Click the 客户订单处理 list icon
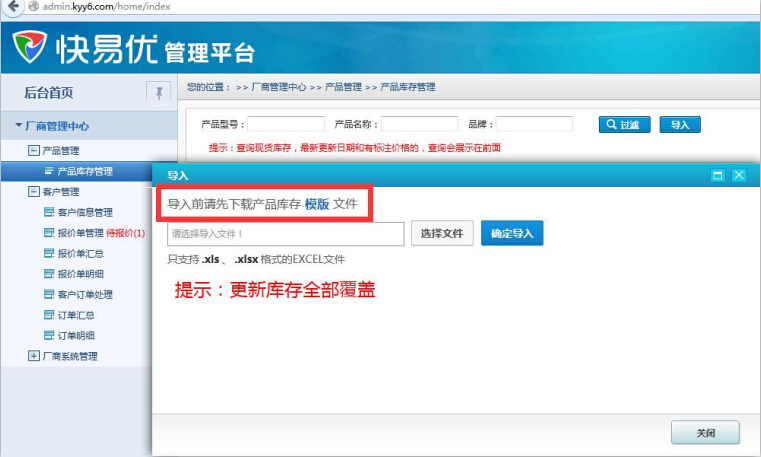 point(49,294)
